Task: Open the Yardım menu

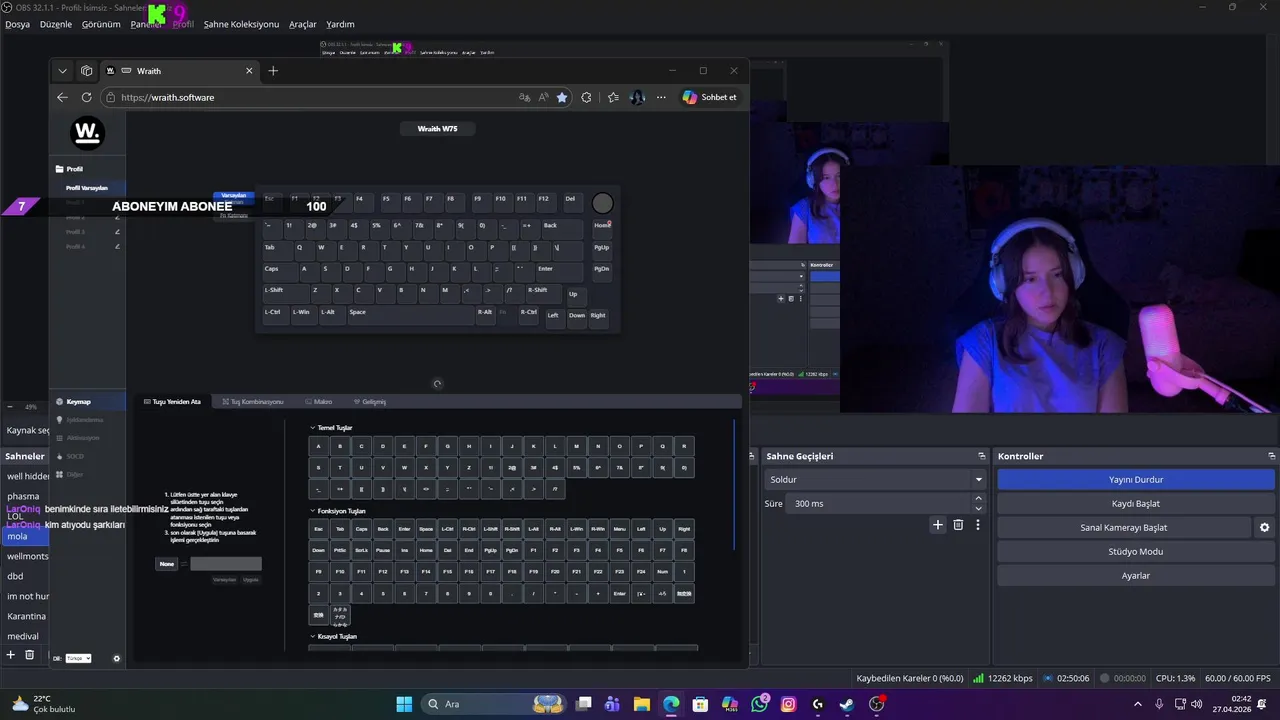Action: pos(340,24)
